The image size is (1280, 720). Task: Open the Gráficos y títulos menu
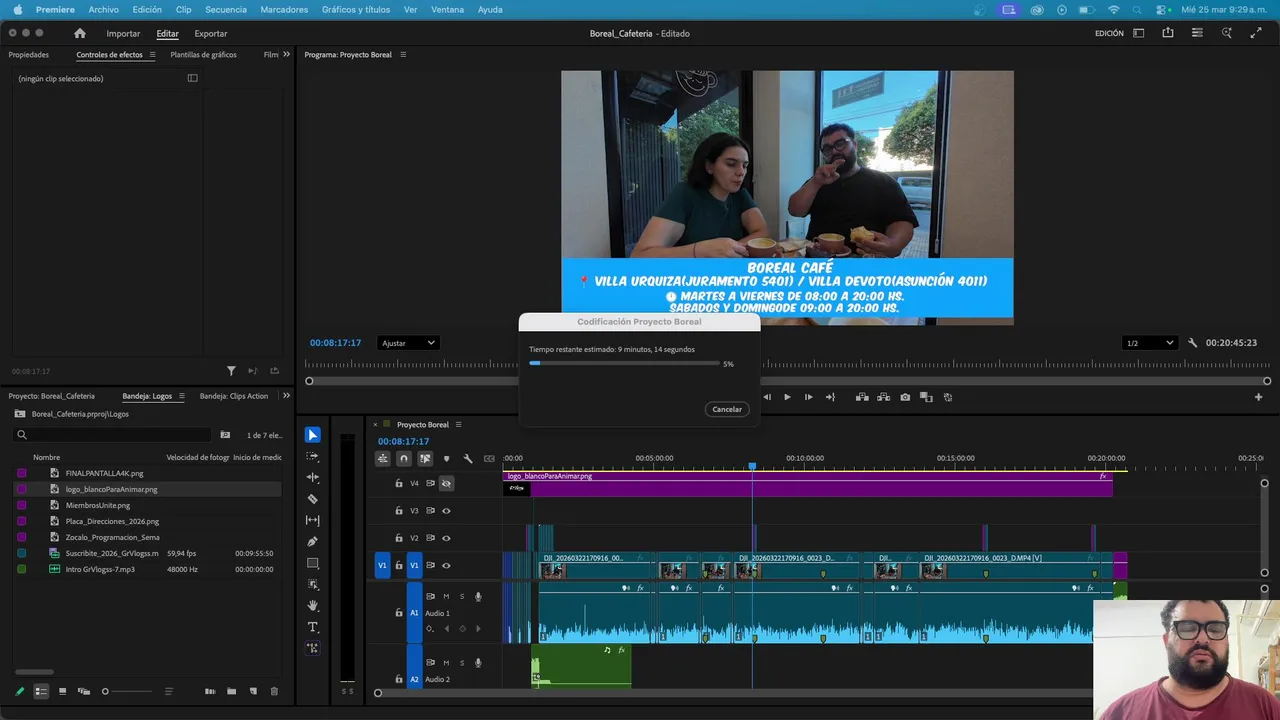tap(356, 9)
